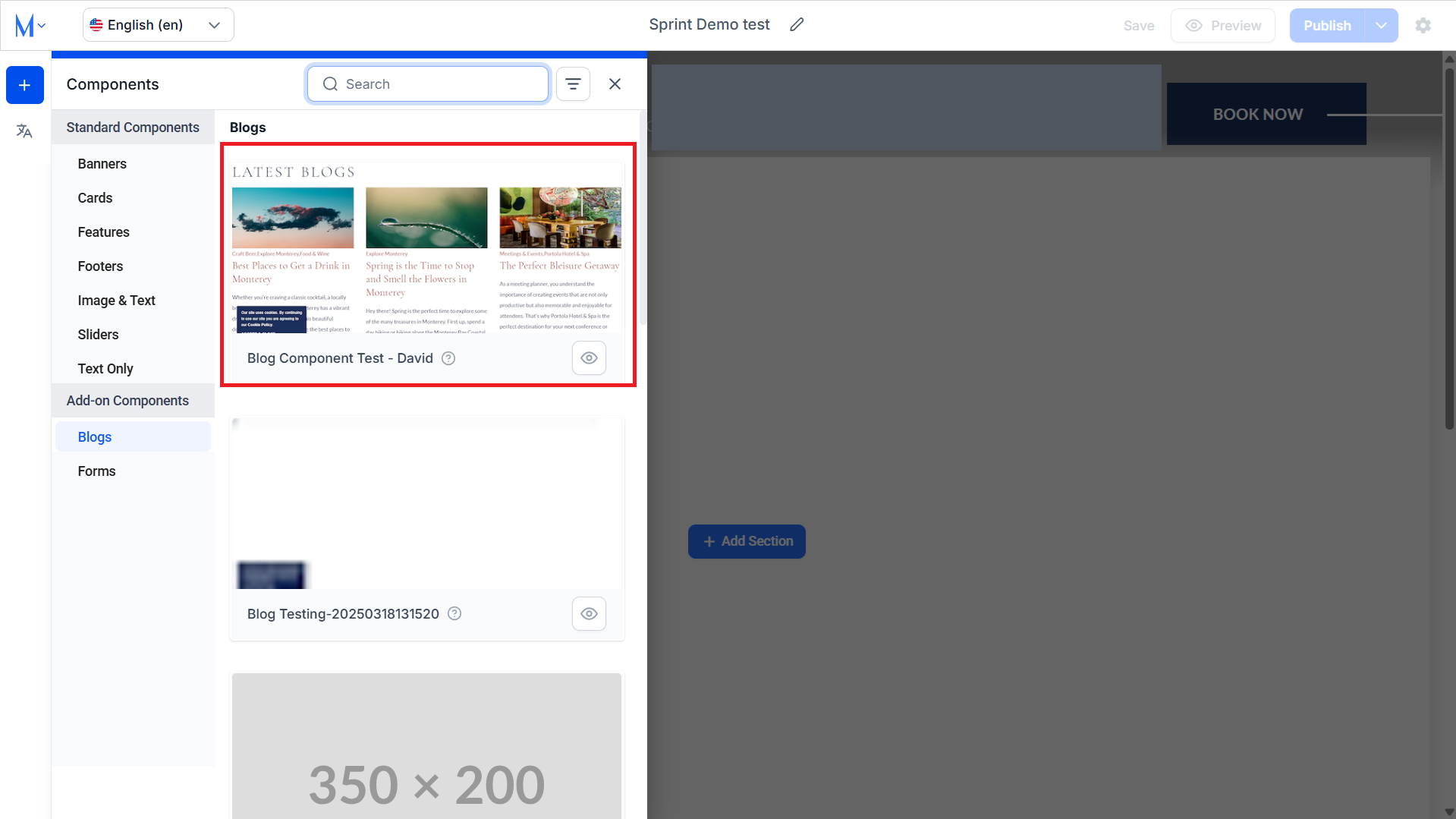Select the Banners category
This screenshot has height=819, width=1456.
pyautogui.click(x=134, y=164)
